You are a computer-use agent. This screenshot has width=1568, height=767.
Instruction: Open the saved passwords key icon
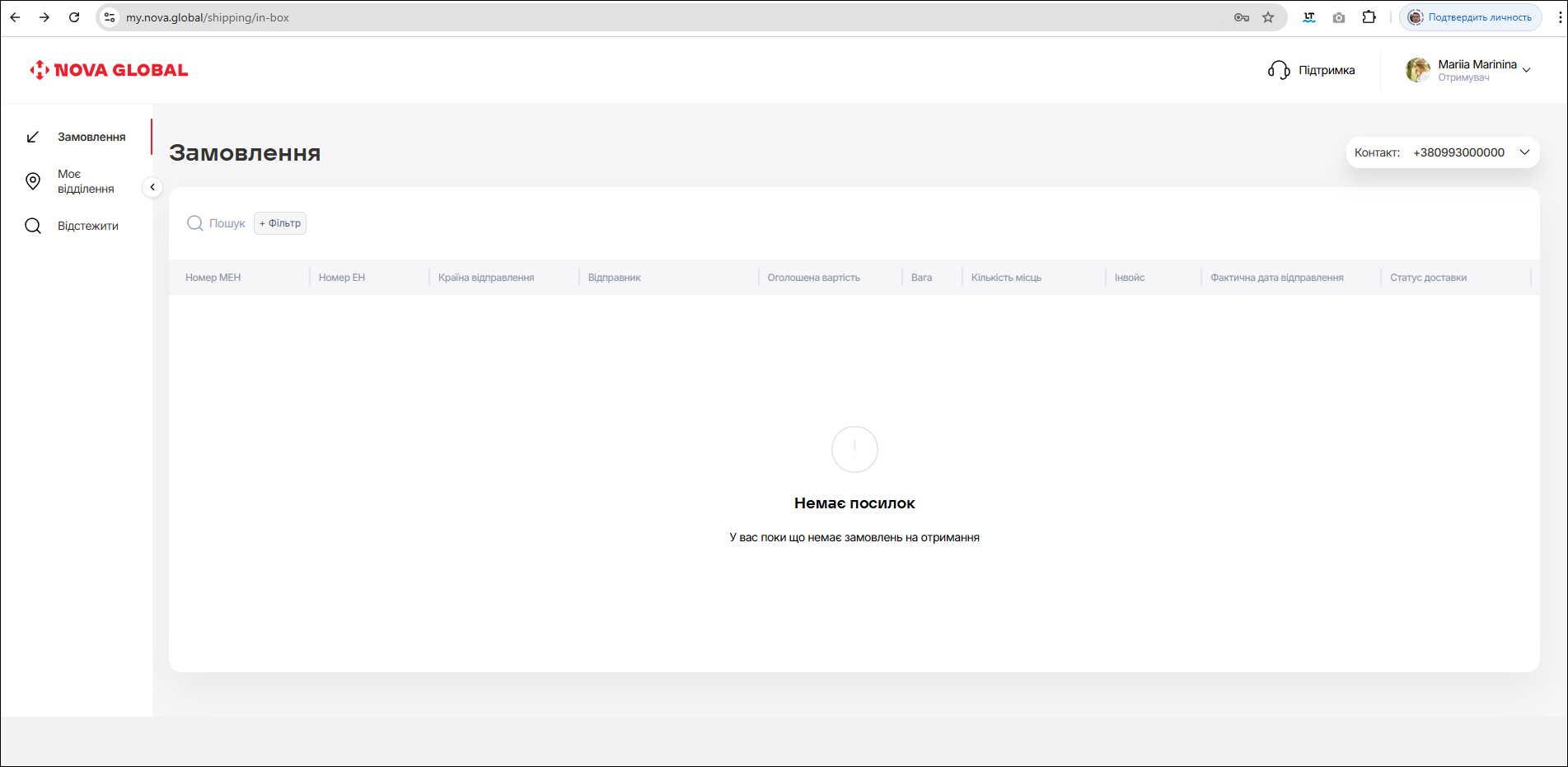1242,17
